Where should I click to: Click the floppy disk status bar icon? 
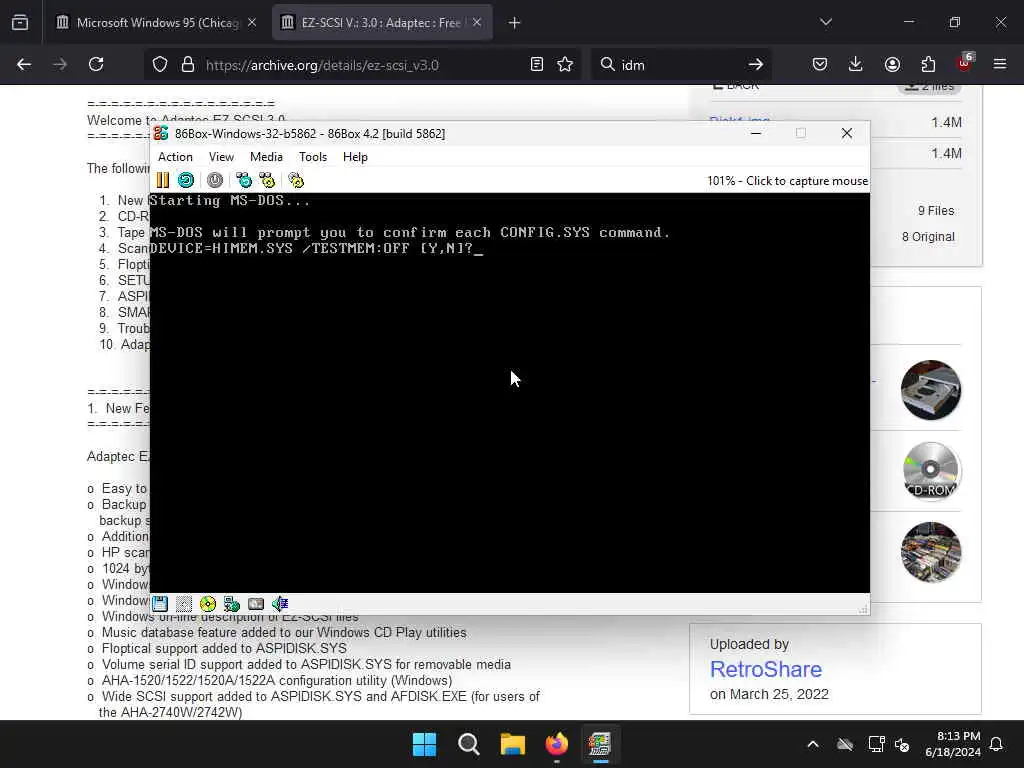click(x=160, y=604)
